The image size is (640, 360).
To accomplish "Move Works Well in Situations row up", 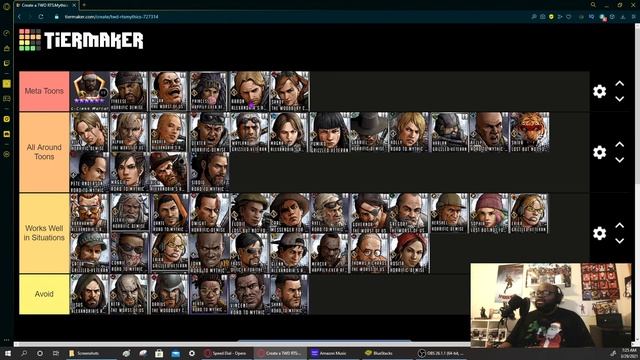I will [x=620, y=225].
